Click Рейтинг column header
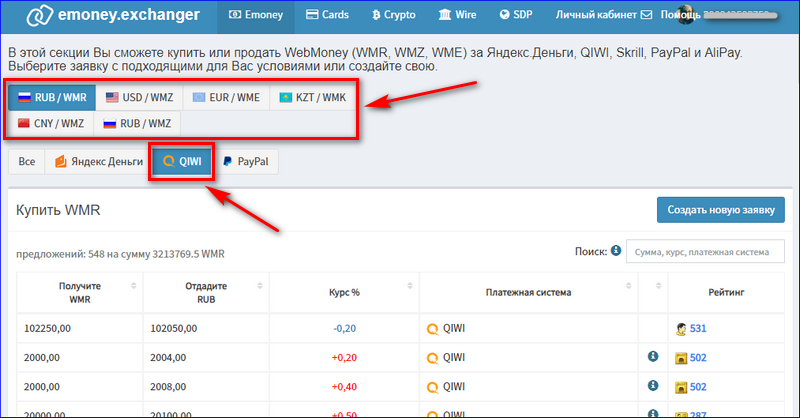This screenshot has width=800, height=418. 726,292
